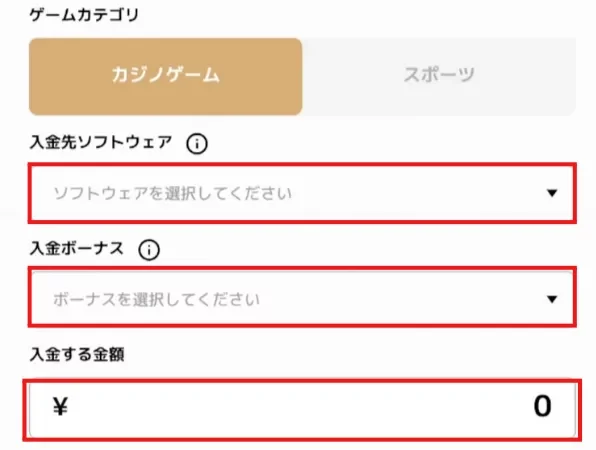Open the software selection dropdown arrow
Screen dimensions: 596x450
click(552, 193)
